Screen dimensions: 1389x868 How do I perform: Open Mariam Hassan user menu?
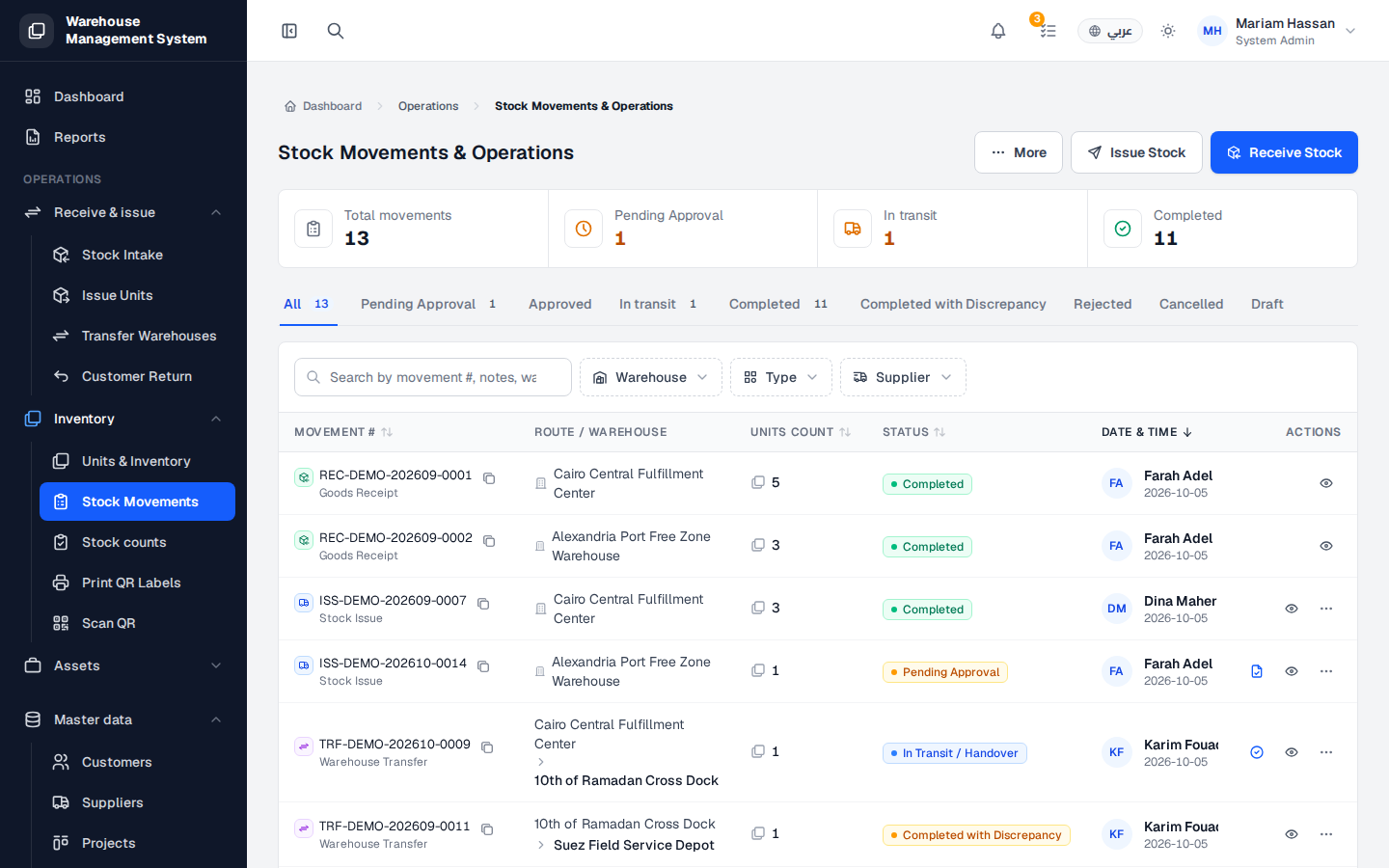[x=1277, y=31]
